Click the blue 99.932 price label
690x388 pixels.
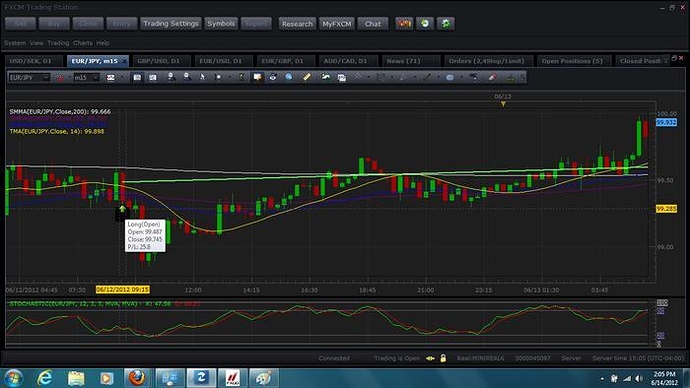(666, 122)
